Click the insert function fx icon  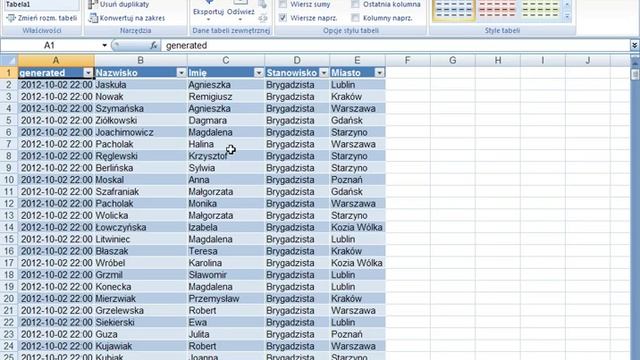coord(153,45)
